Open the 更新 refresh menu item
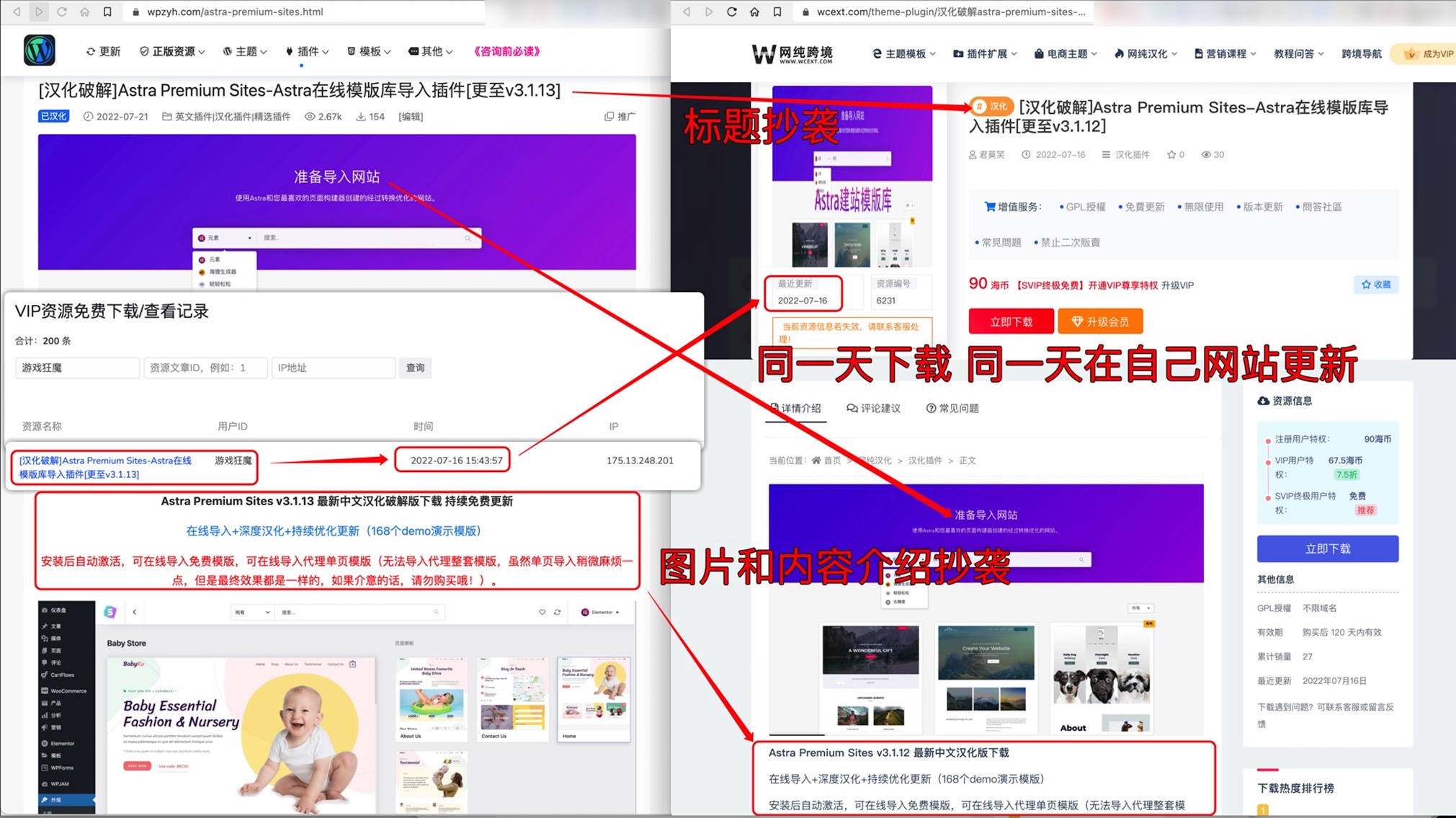The image size is (1456, 818). [x=103, y=51]
